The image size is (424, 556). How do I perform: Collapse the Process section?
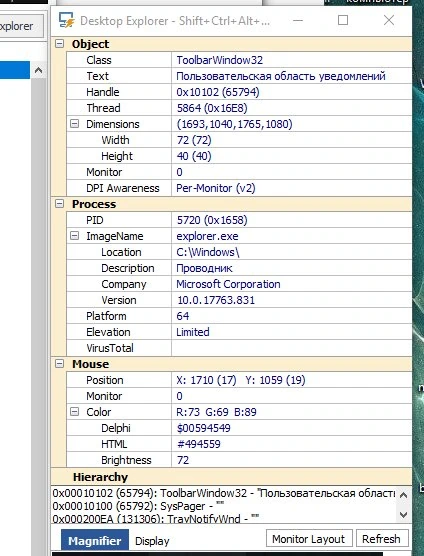point(60,204)
